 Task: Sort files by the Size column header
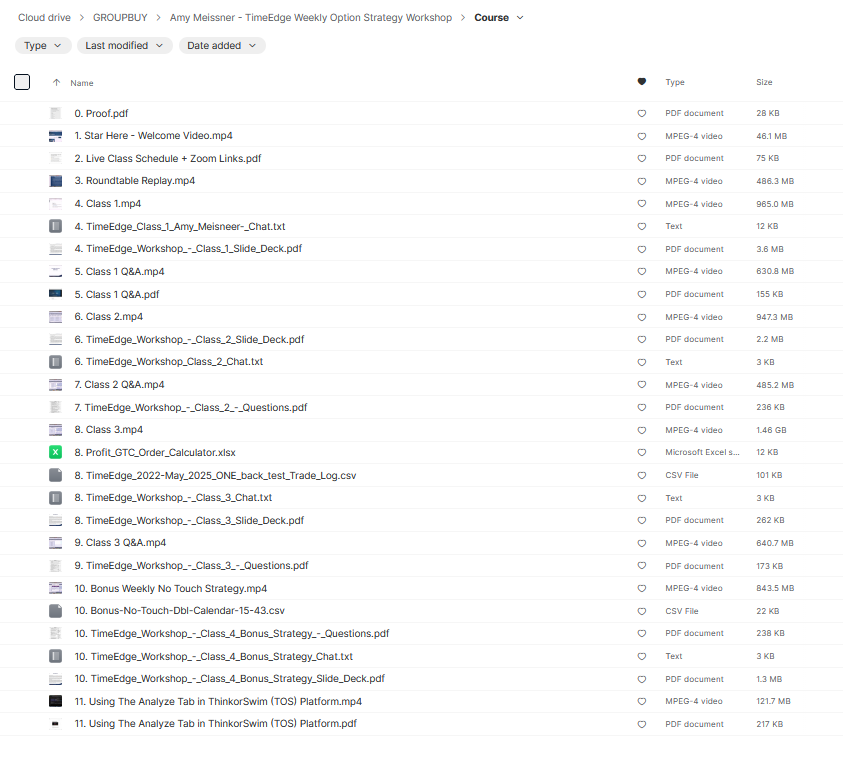764,82
